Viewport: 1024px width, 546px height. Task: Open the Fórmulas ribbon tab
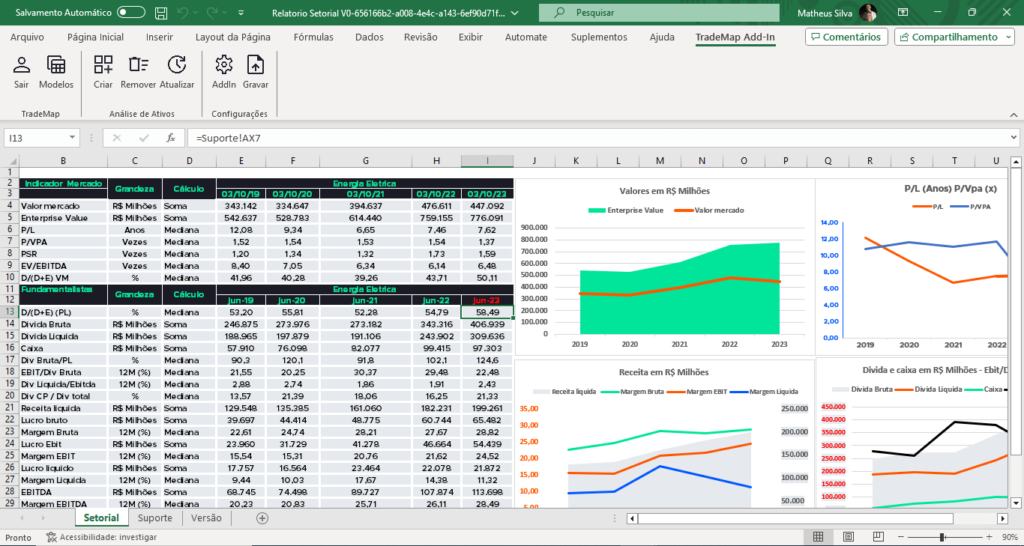tap(313, 37)
